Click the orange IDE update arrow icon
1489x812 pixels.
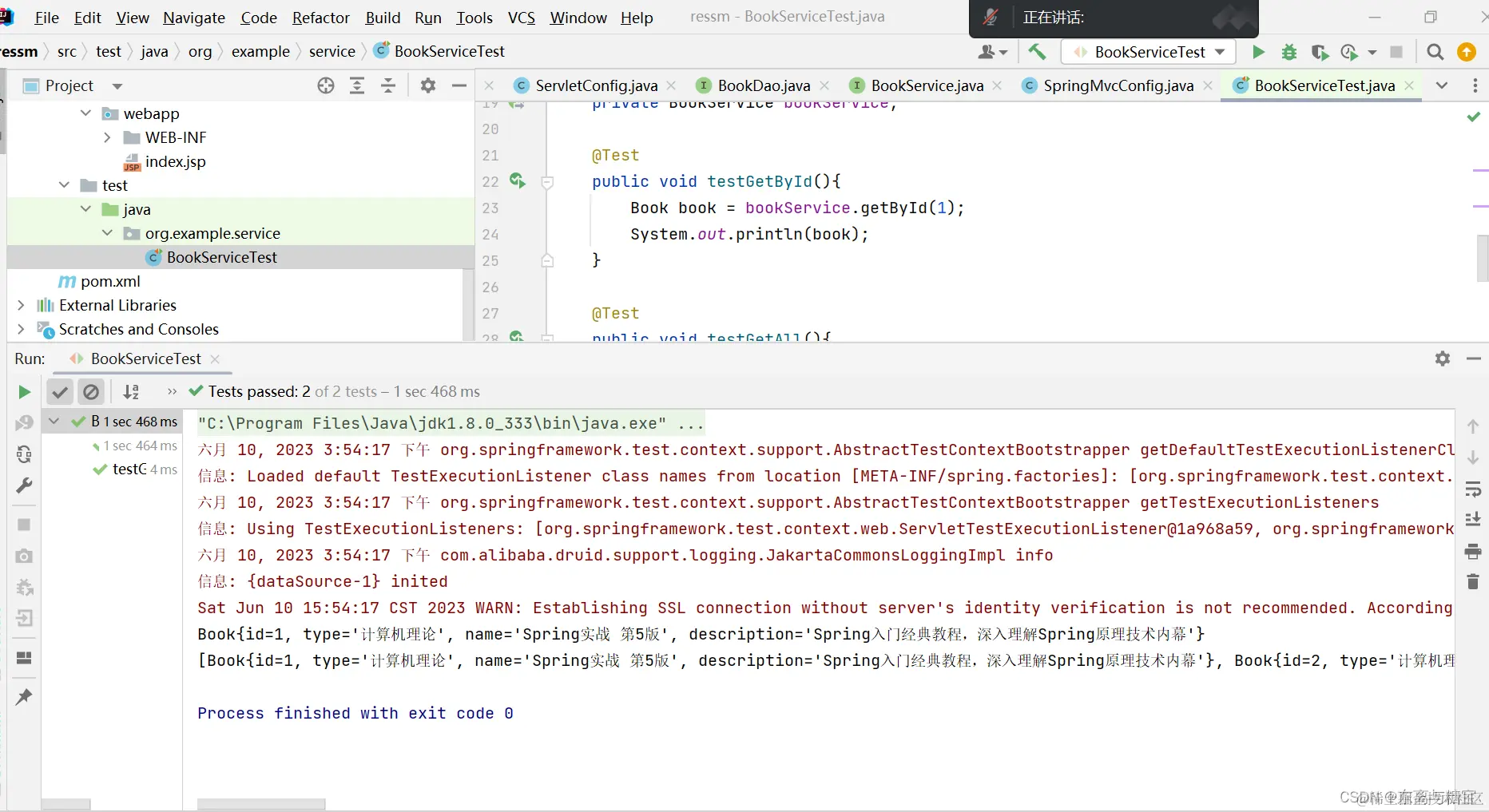point(1467,52)
